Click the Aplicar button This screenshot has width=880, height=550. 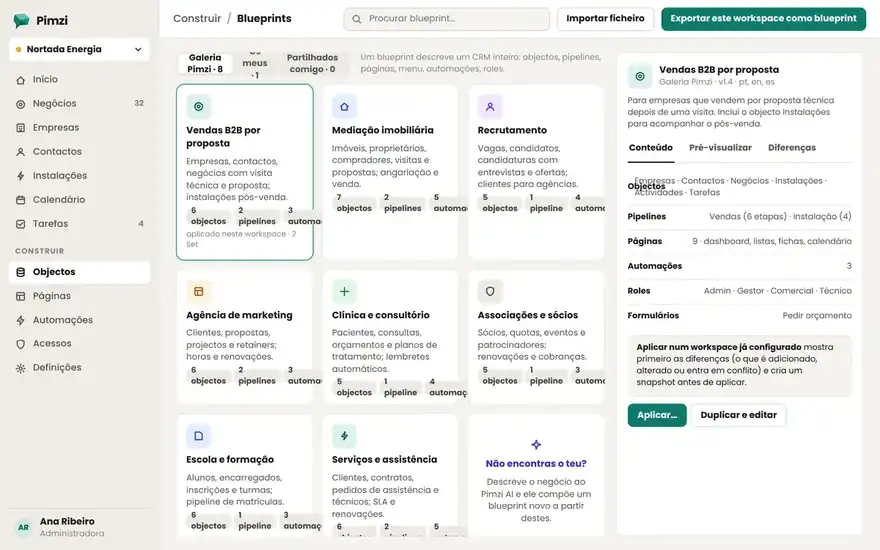pyautogui.click(x=657, y=415)
